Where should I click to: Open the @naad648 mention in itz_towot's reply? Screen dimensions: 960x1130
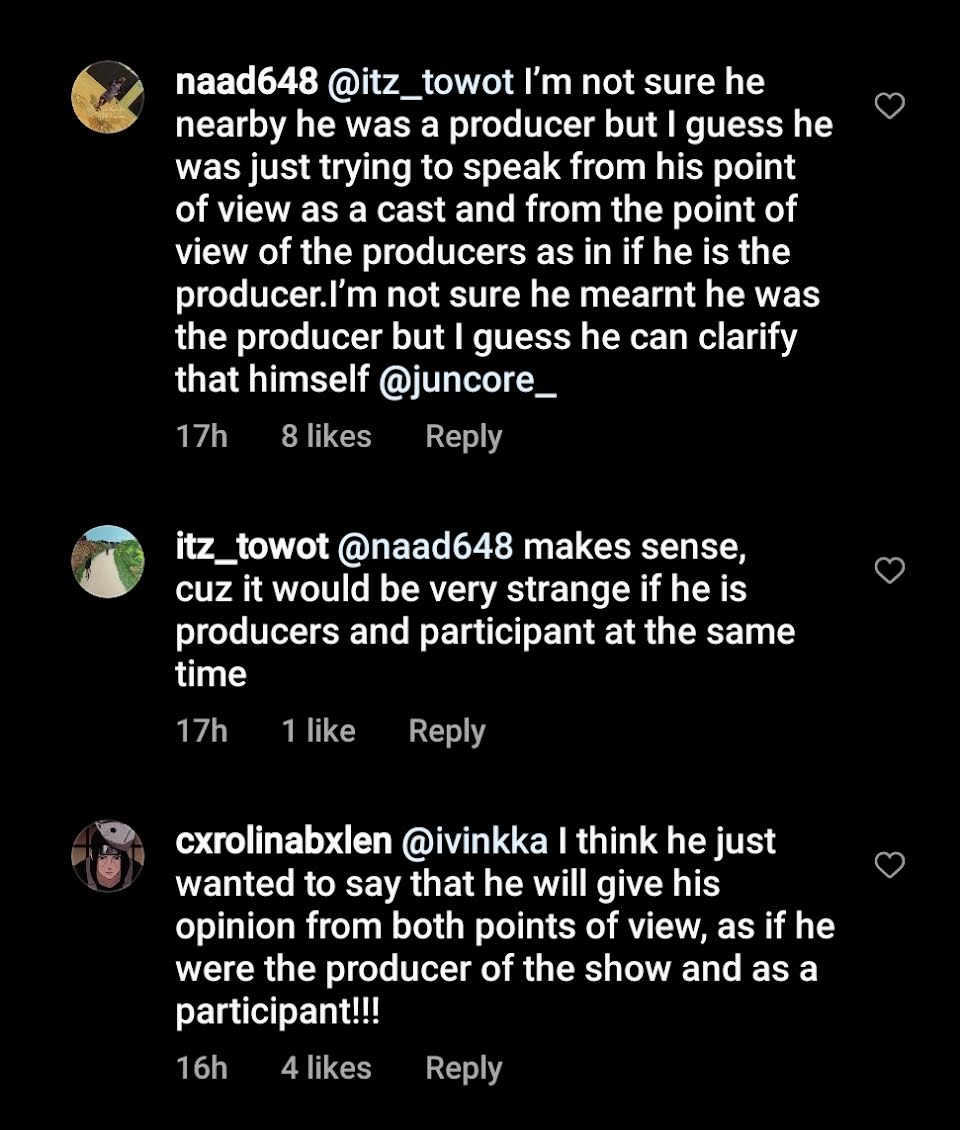425,547
